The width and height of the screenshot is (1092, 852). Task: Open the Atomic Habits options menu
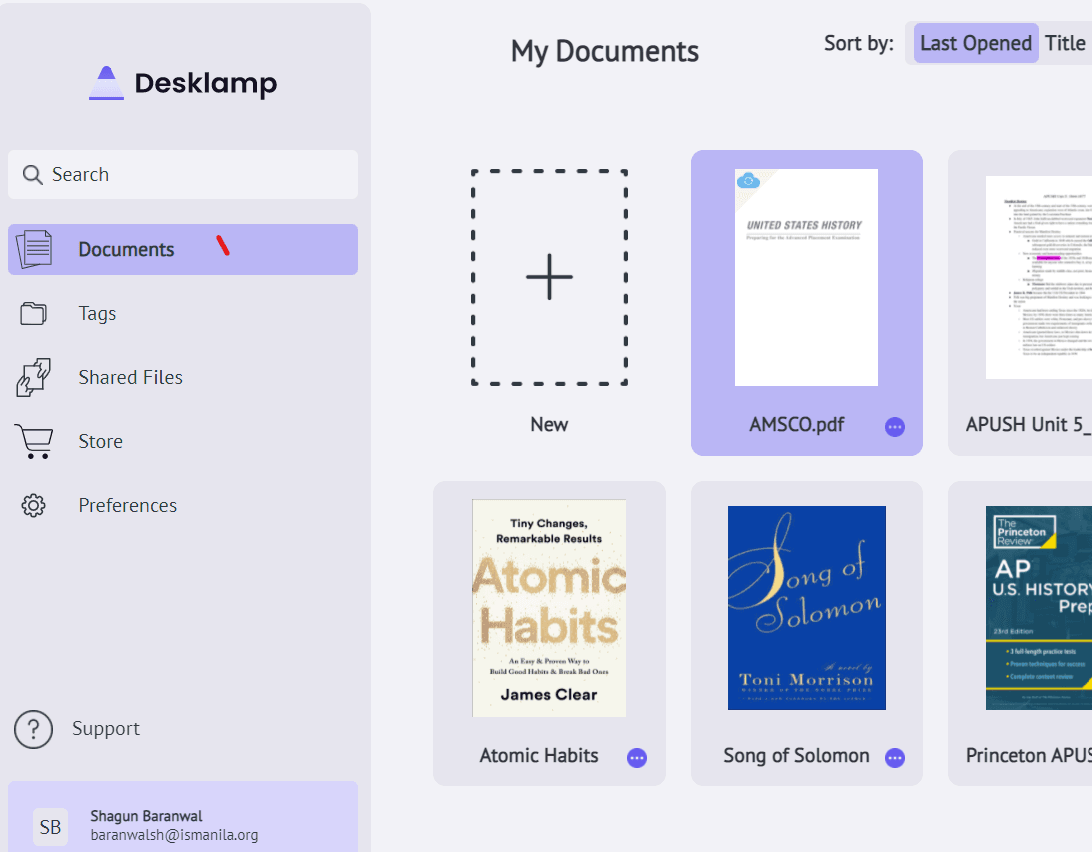tap(637, 758)
